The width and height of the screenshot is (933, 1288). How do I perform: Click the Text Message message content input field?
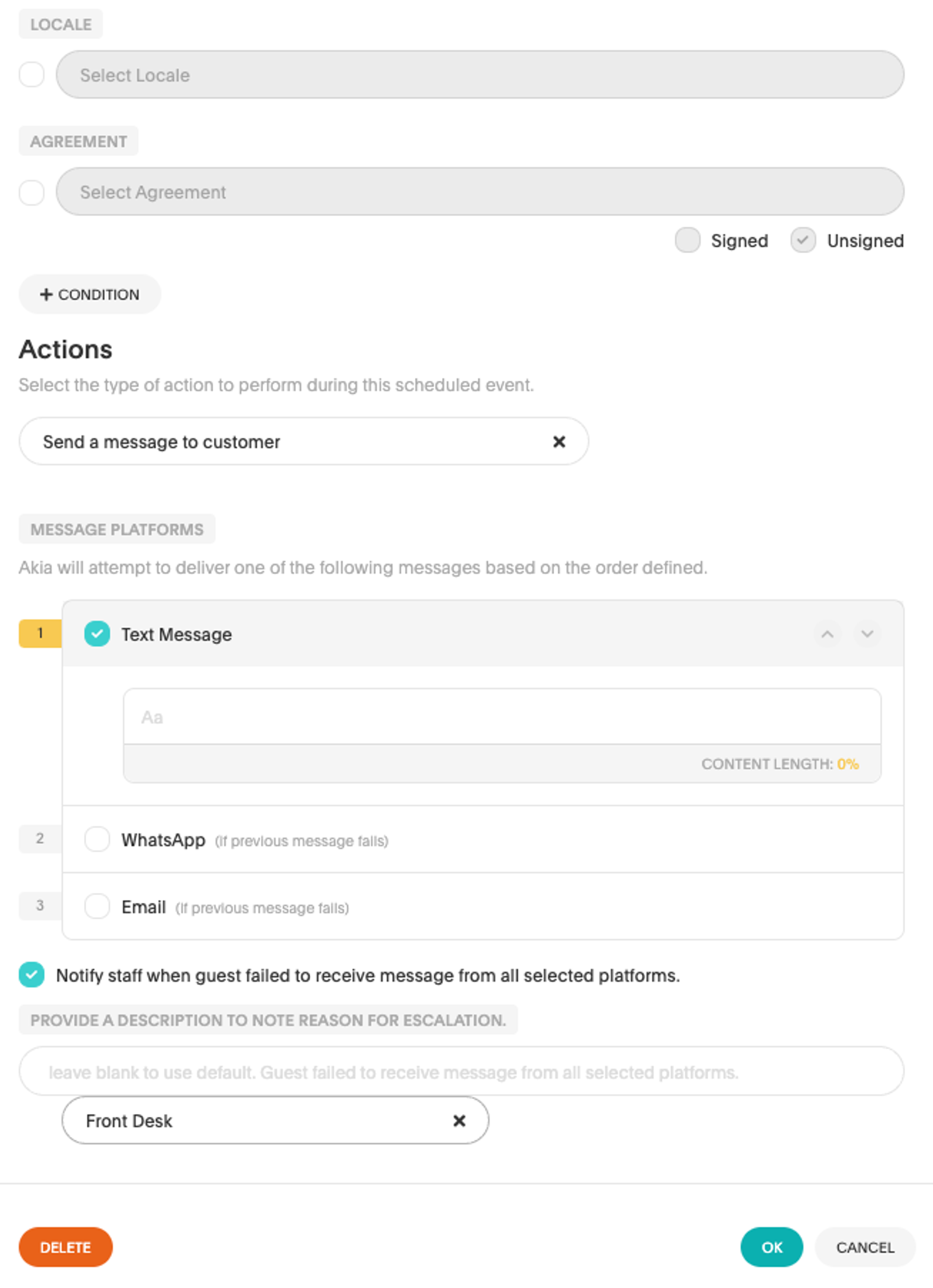[x=503, y=718]
